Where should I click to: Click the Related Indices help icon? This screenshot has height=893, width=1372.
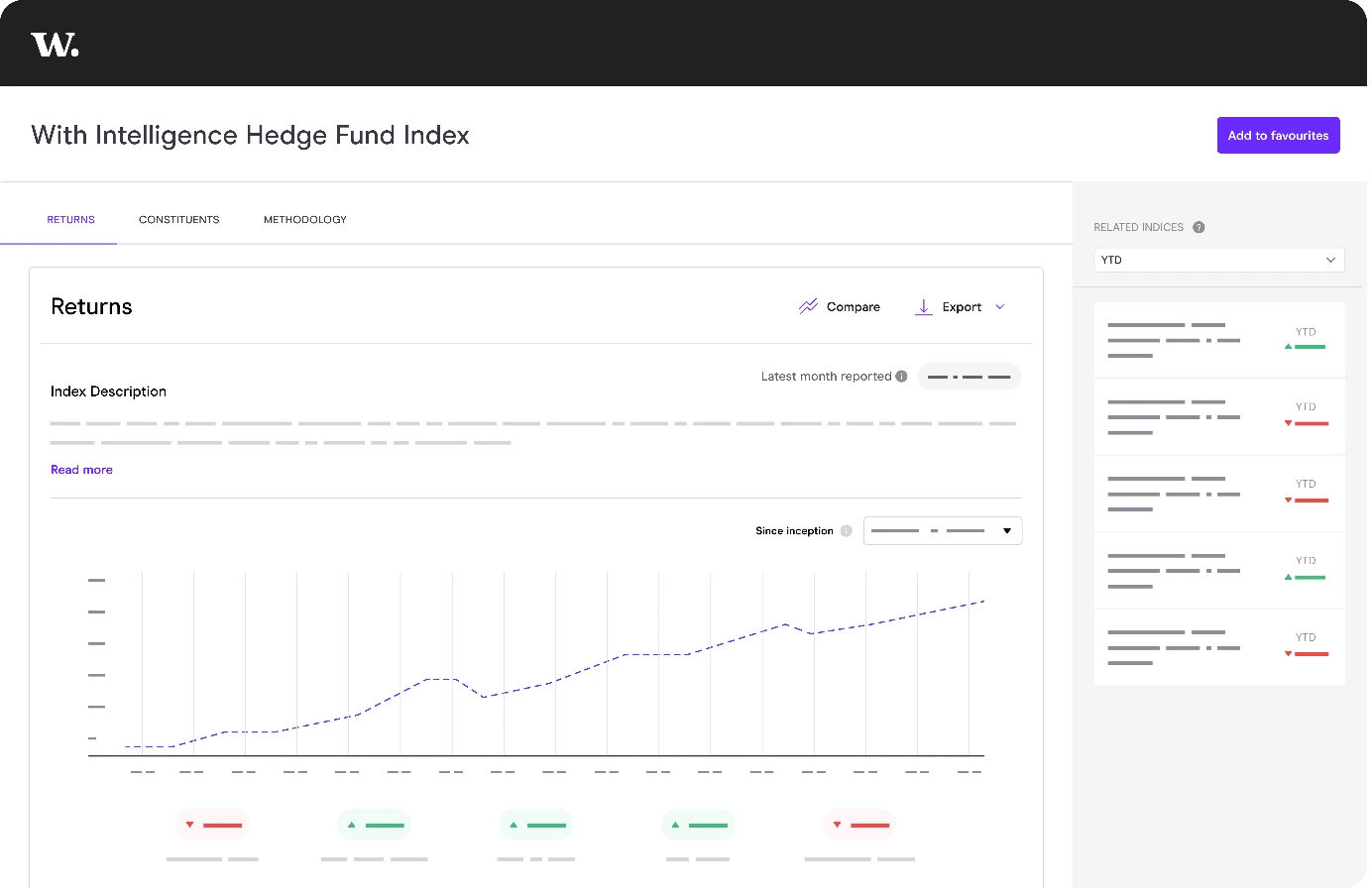coord(1199,227)
